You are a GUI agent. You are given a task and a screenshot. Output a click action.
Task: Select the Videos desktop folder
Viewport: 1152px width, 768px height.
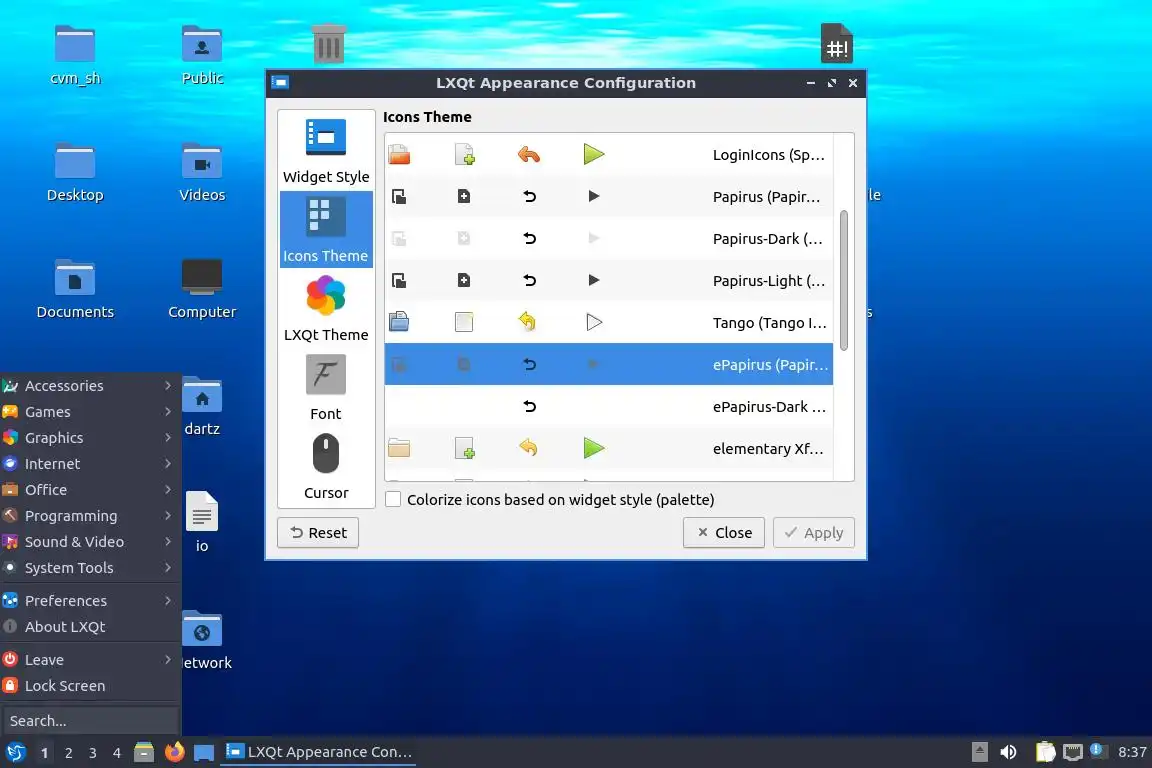point(202,172)
